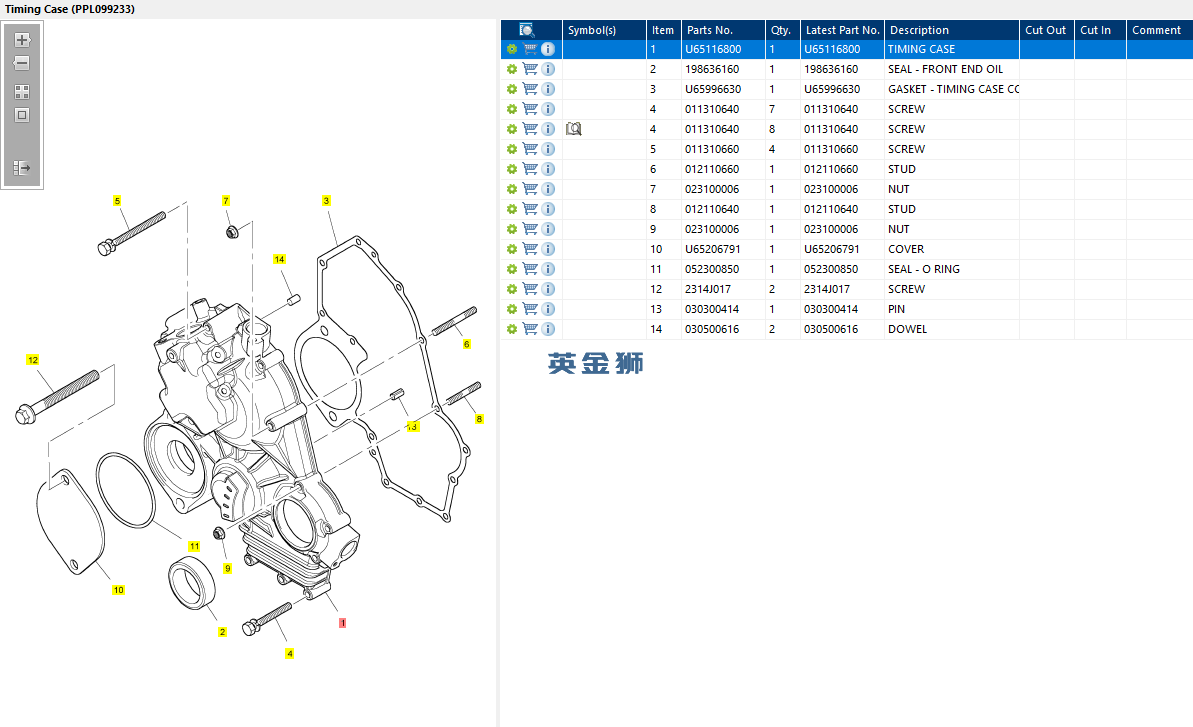
Task: Add SEAL - FRONT END OIL to cart
Action: 530,69
